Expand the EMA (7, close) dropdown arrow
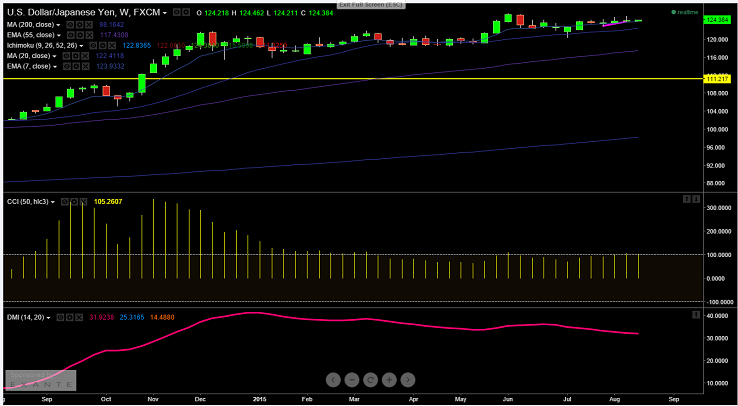 55,67
